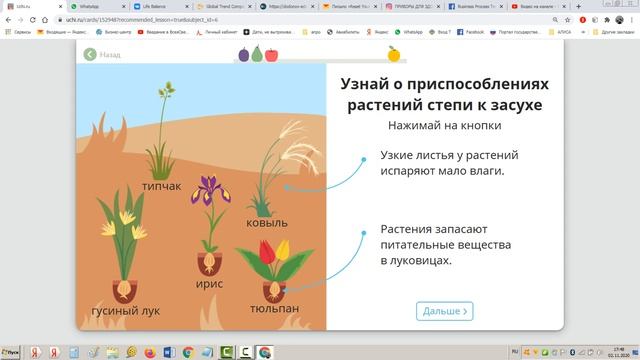Viewport: 640px width, 360px height.
Task: Click the Дальше button
Action: tap(444, 311)
